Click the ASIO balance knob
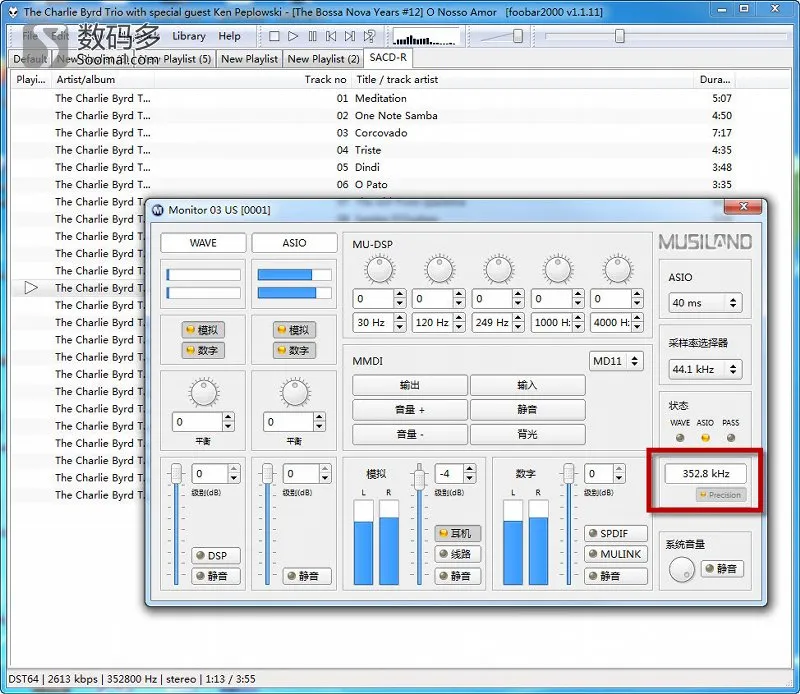 [x=295, y=393]
